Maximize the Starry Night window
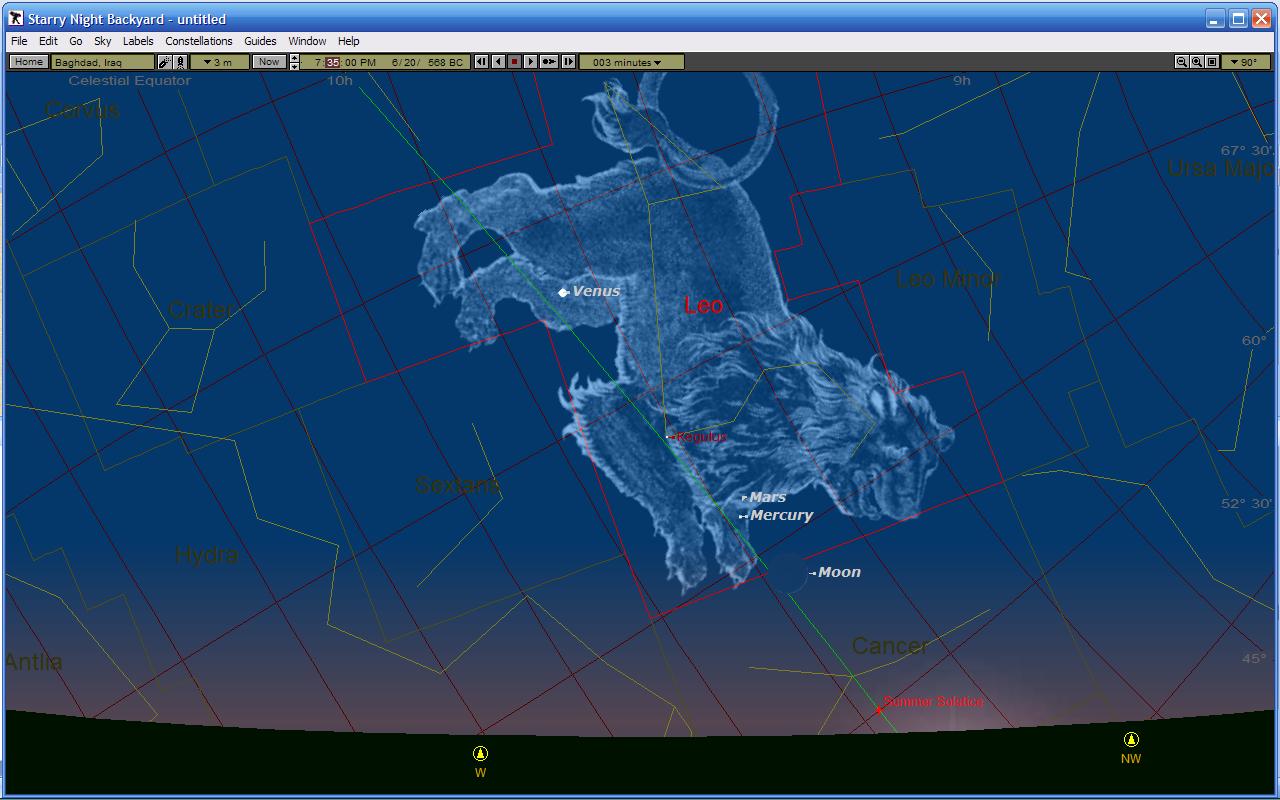This screenshot has height=800, width=1280. 1238,19
